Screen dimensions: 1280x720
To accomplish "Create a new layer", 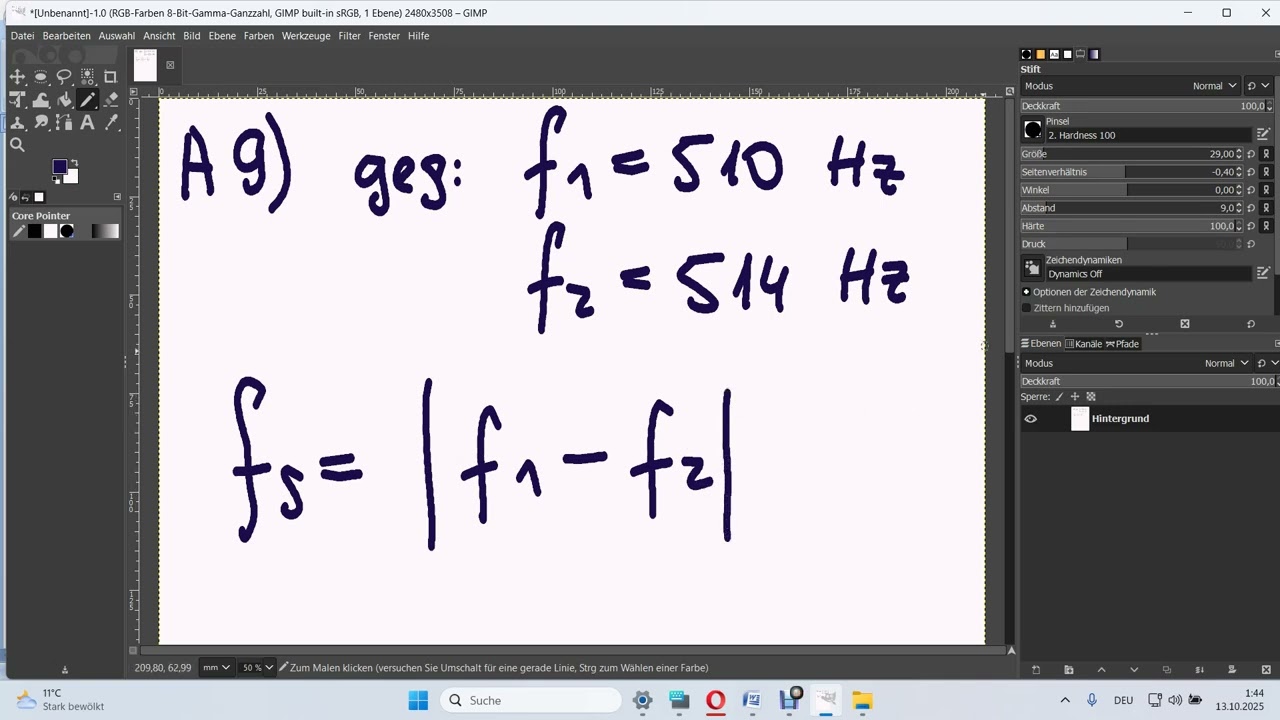I will 1036,670.
